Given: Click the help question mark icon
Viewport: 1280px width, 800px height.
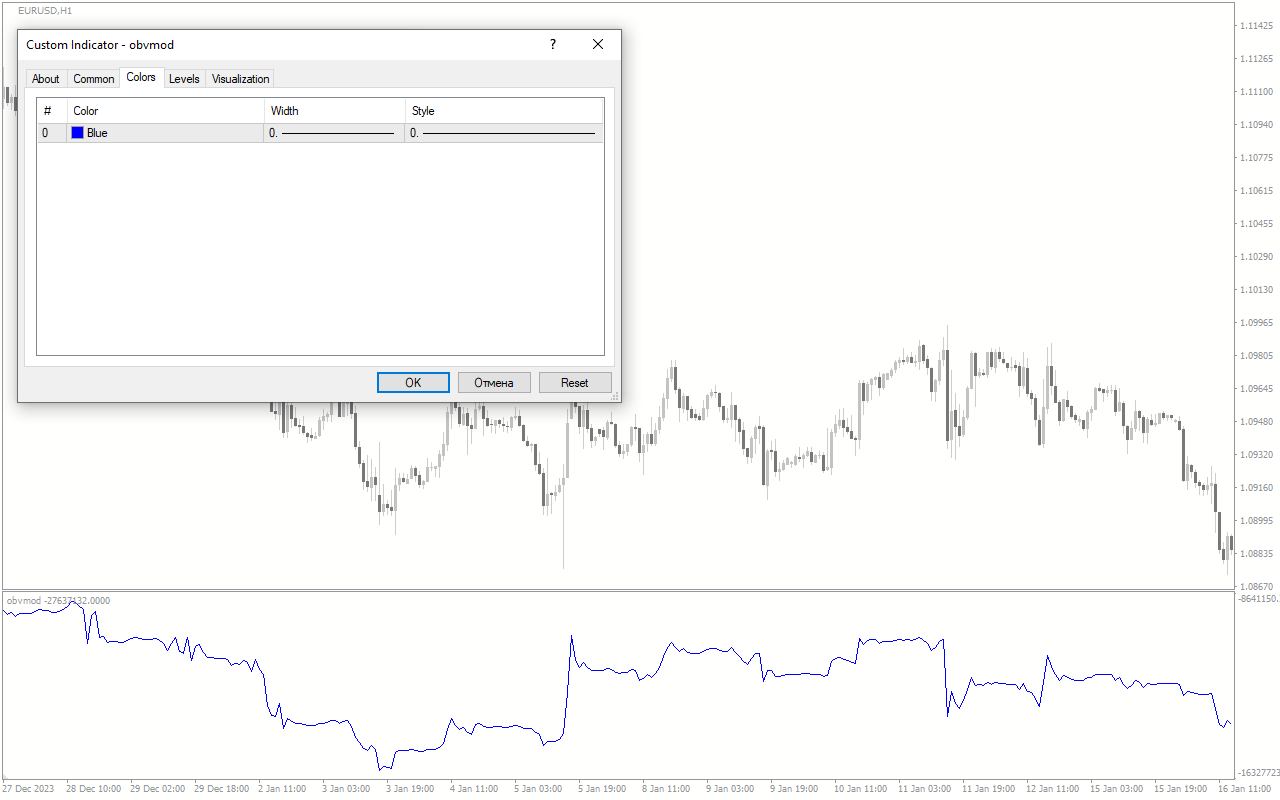Looking at the screenshot, I should [x=552, y=44].
